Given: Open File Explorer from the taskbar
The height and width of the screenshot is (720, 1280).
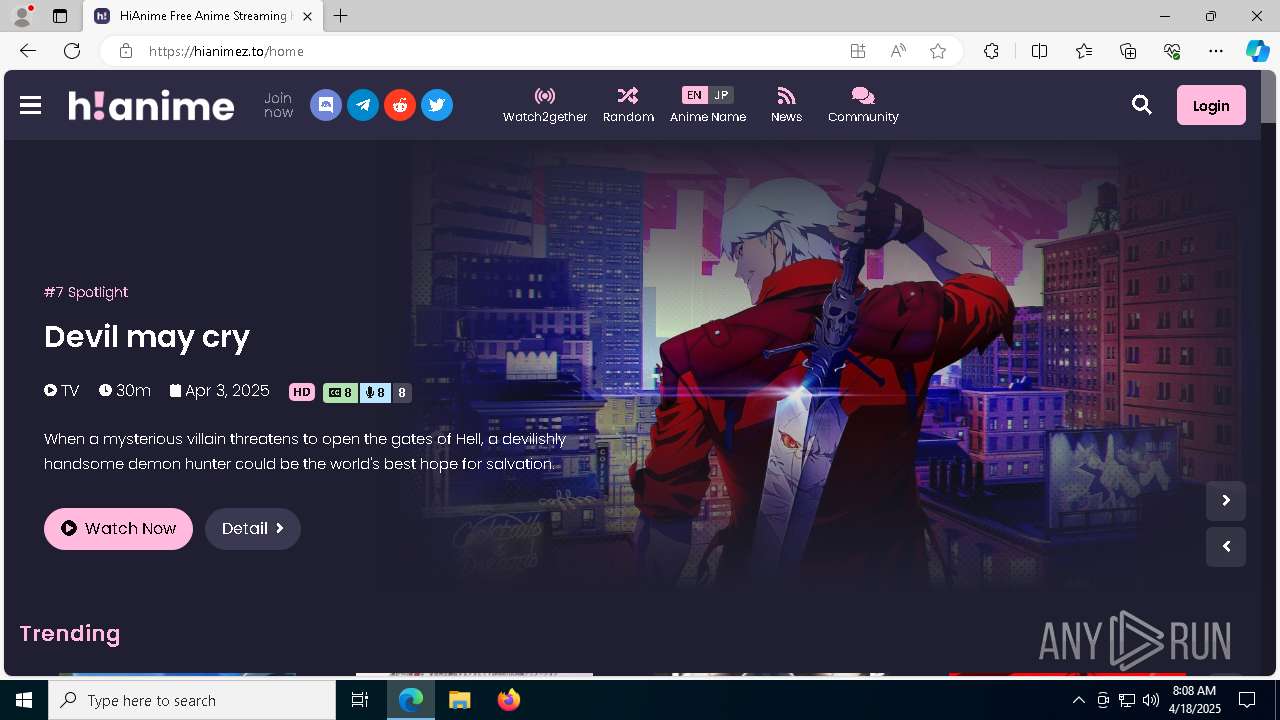Looking at the screenshot, I should point(460,700).
